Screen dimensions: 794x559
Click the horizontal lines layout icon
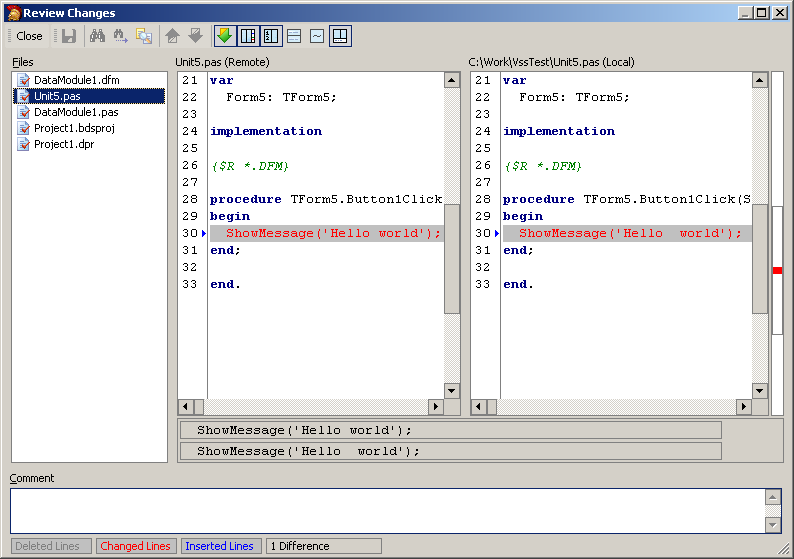(294, 36)
